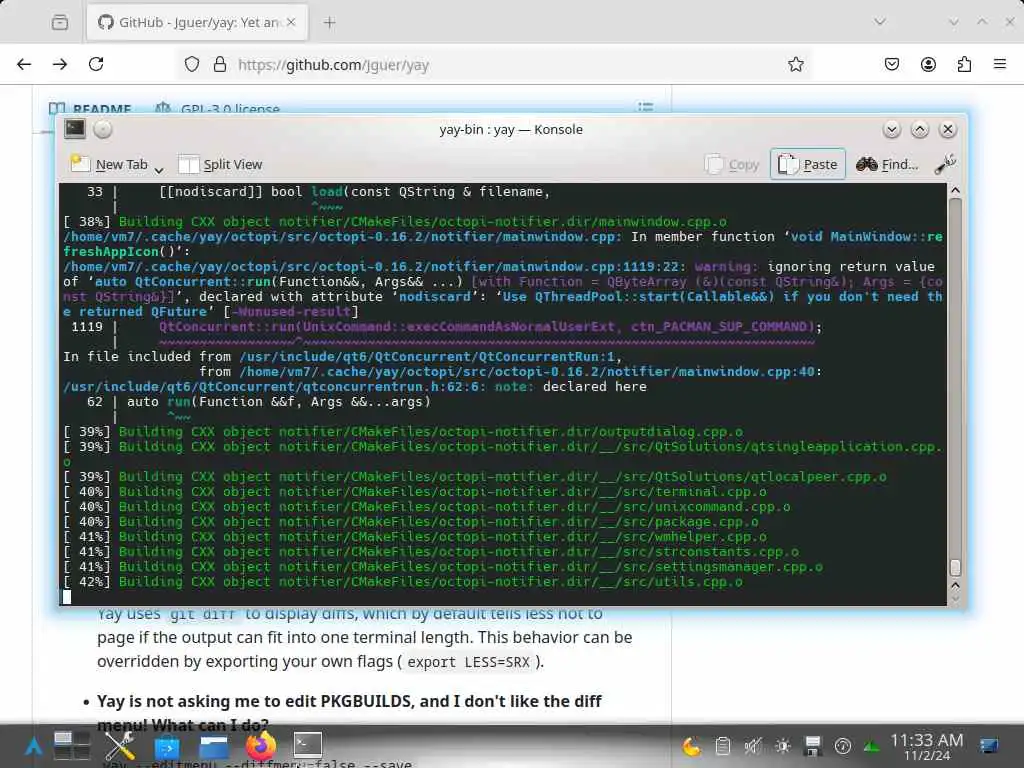Click the Konsole scrollbar down arrow
Viewport: 1024px width, 768px height.
955,599
